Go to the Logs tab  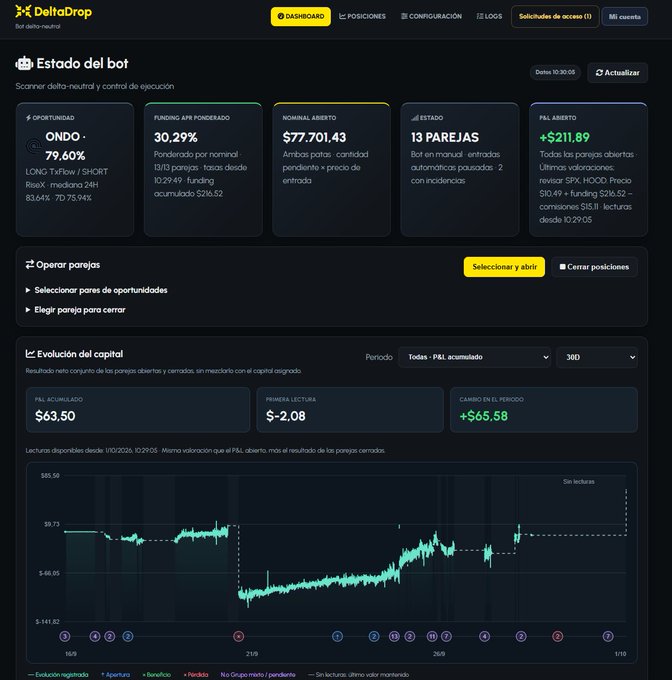[x=489, y=16]
